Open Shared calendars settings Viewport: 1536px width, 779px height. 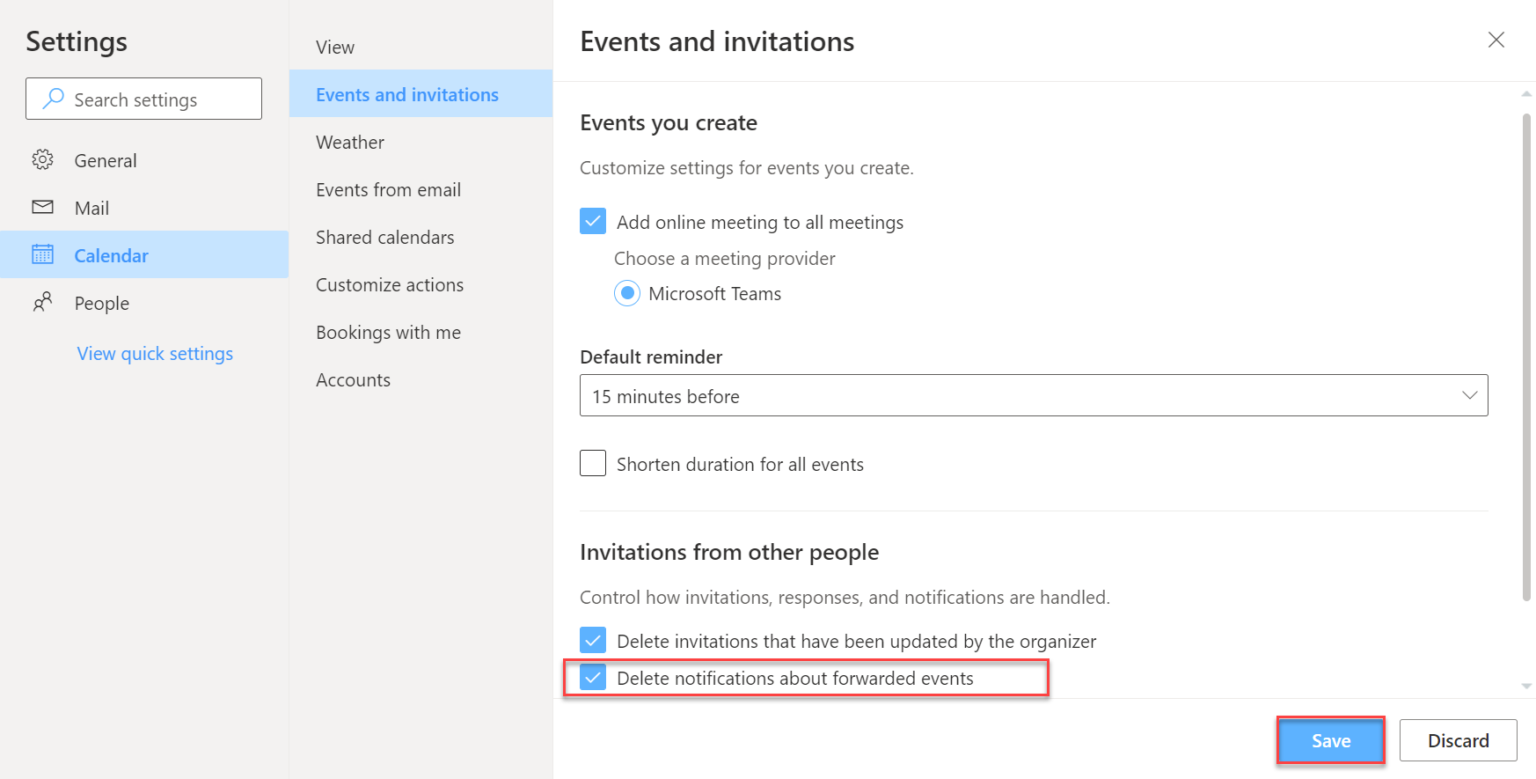coord(421,237)
